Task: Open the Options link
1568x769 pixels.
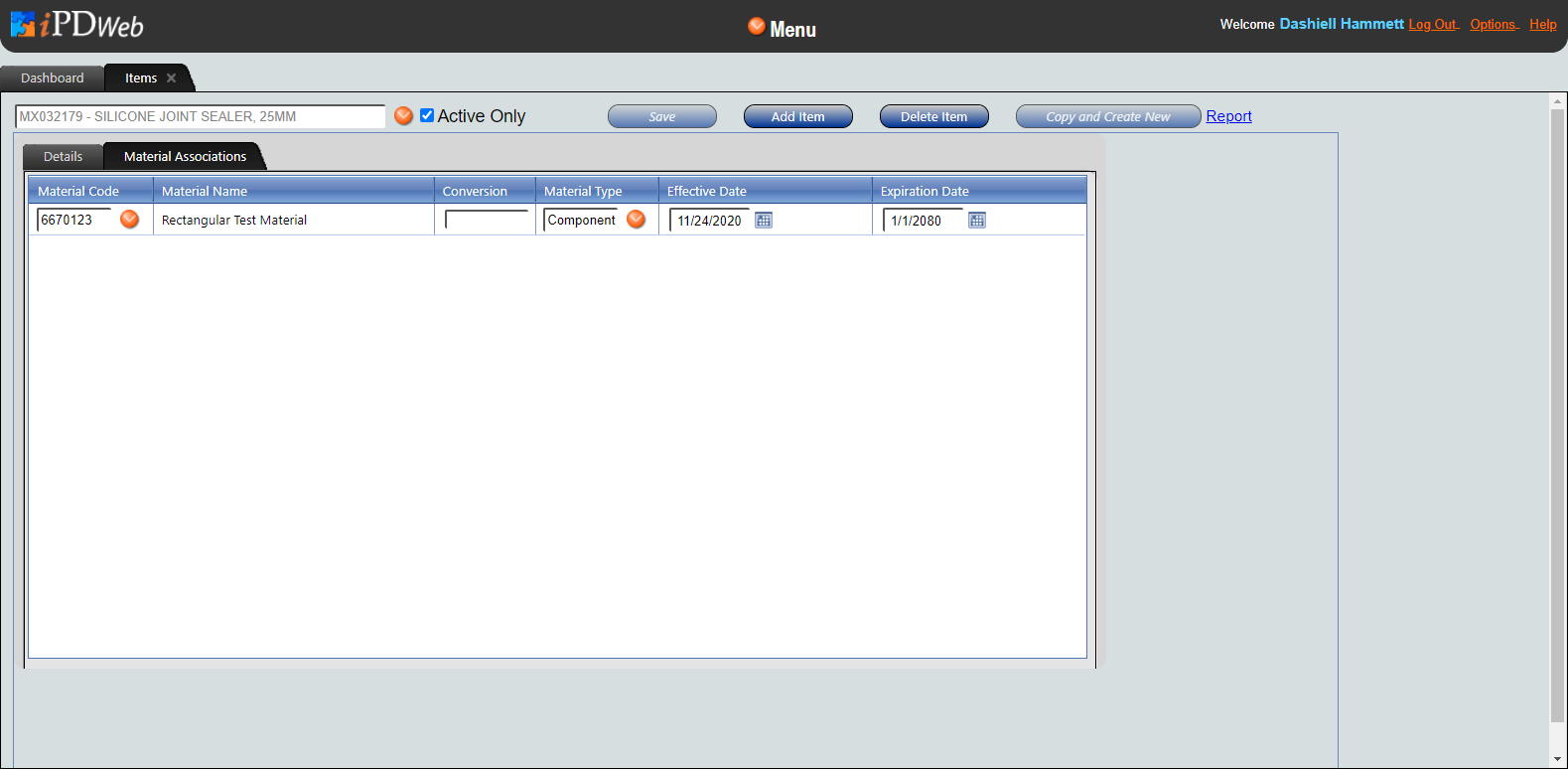Action: [1493, 25]
